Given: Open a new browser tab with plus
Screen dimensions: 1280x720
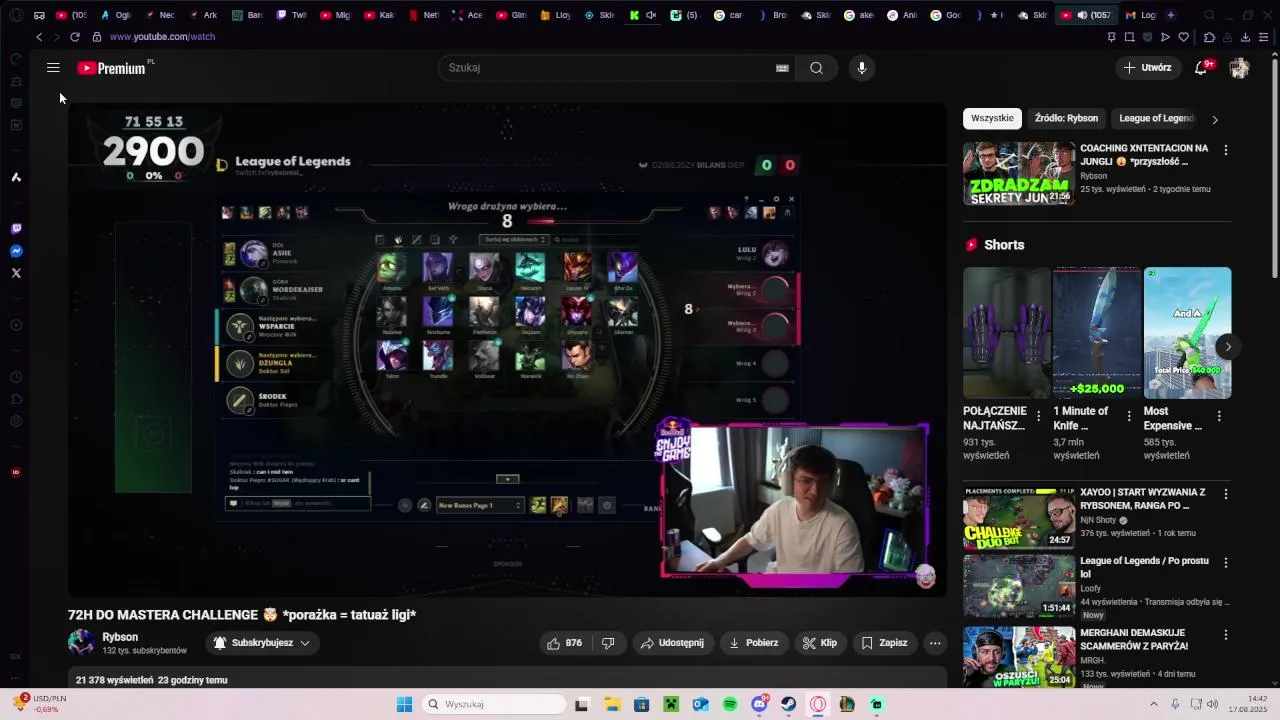Looking at the screenshot, I should coord(1171,15).
